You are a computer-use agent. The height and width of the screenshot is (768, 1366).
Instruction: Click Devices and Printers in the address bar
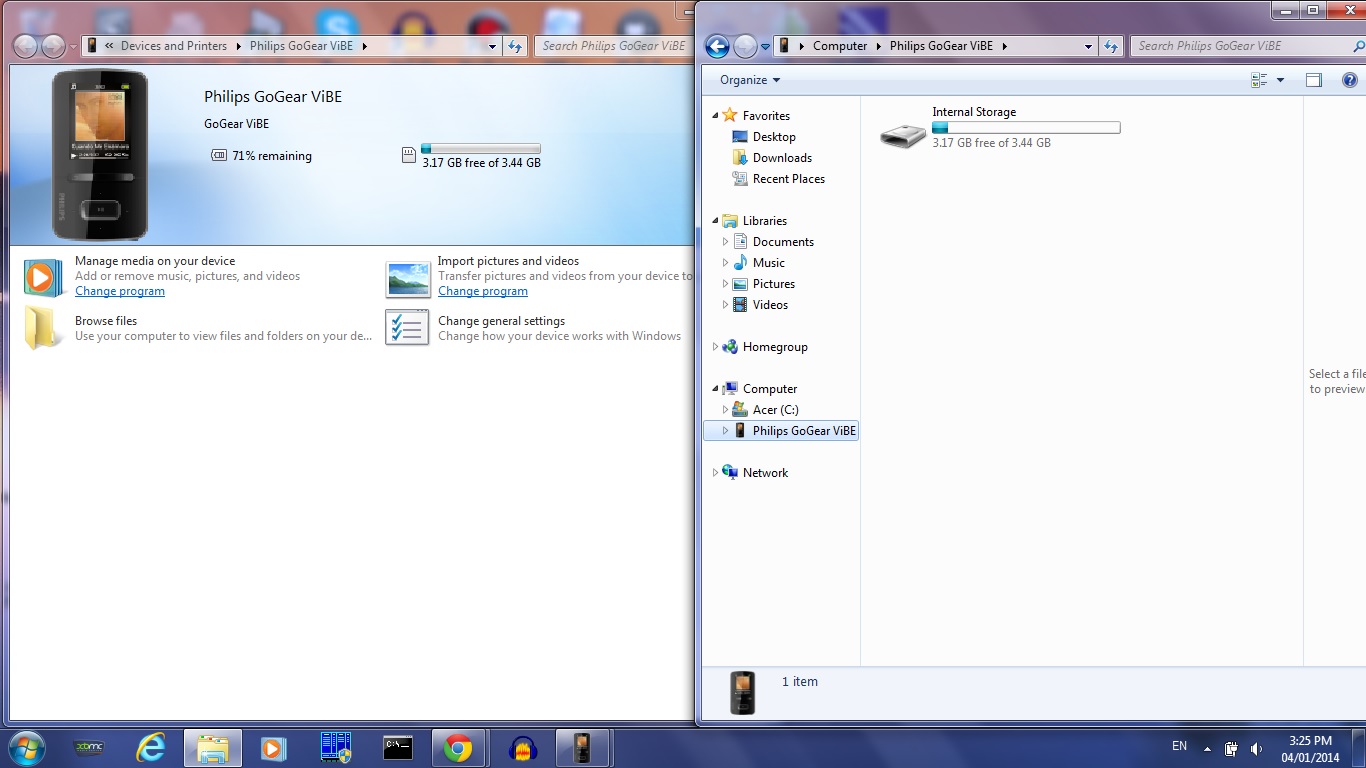tap(174, 46)
